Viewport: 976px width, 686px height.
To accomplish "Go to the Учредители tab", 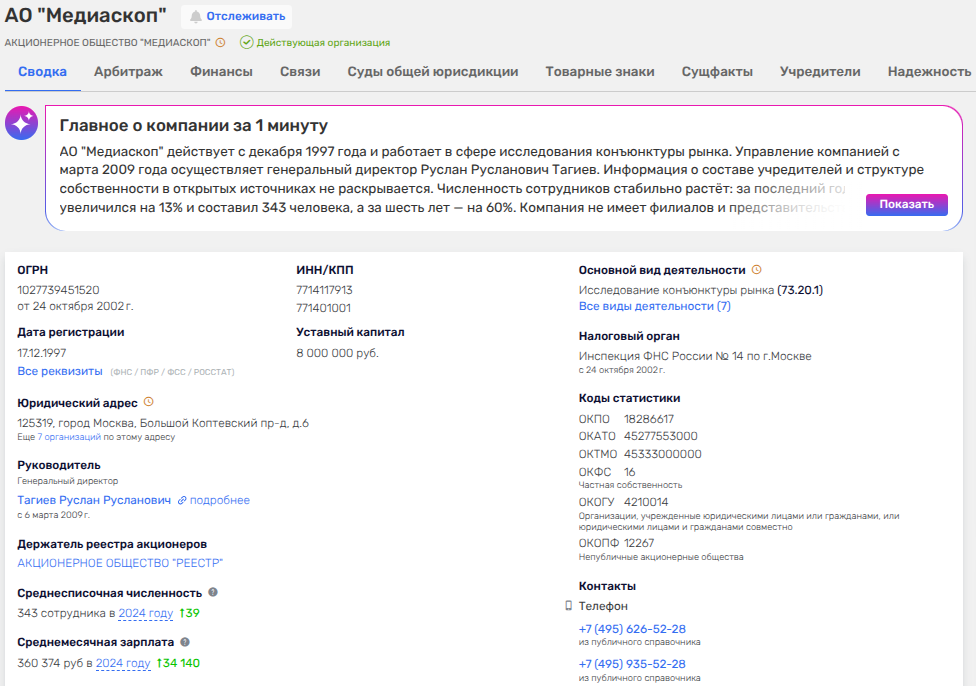I will (x=820, y=71).
